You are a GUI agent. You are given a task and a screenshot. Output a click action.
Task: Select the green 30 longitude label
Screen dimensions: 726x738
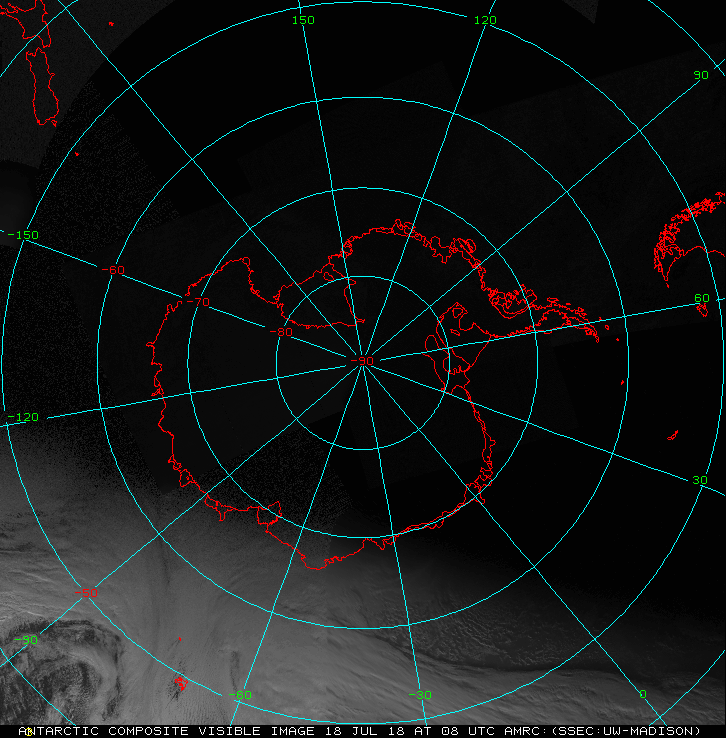point(700,481)
